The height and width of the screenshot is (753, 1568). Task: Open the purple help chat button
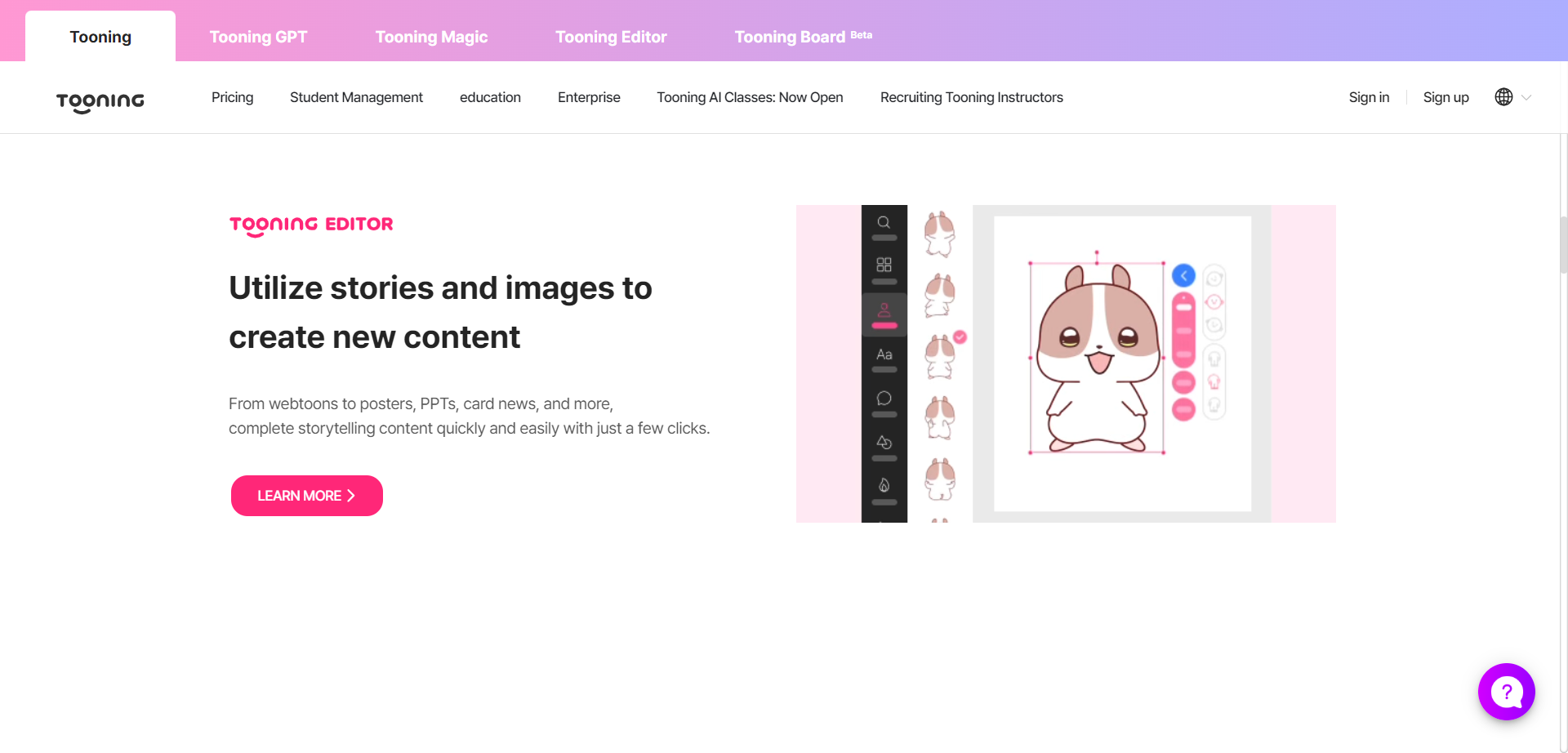point(1507,692)
